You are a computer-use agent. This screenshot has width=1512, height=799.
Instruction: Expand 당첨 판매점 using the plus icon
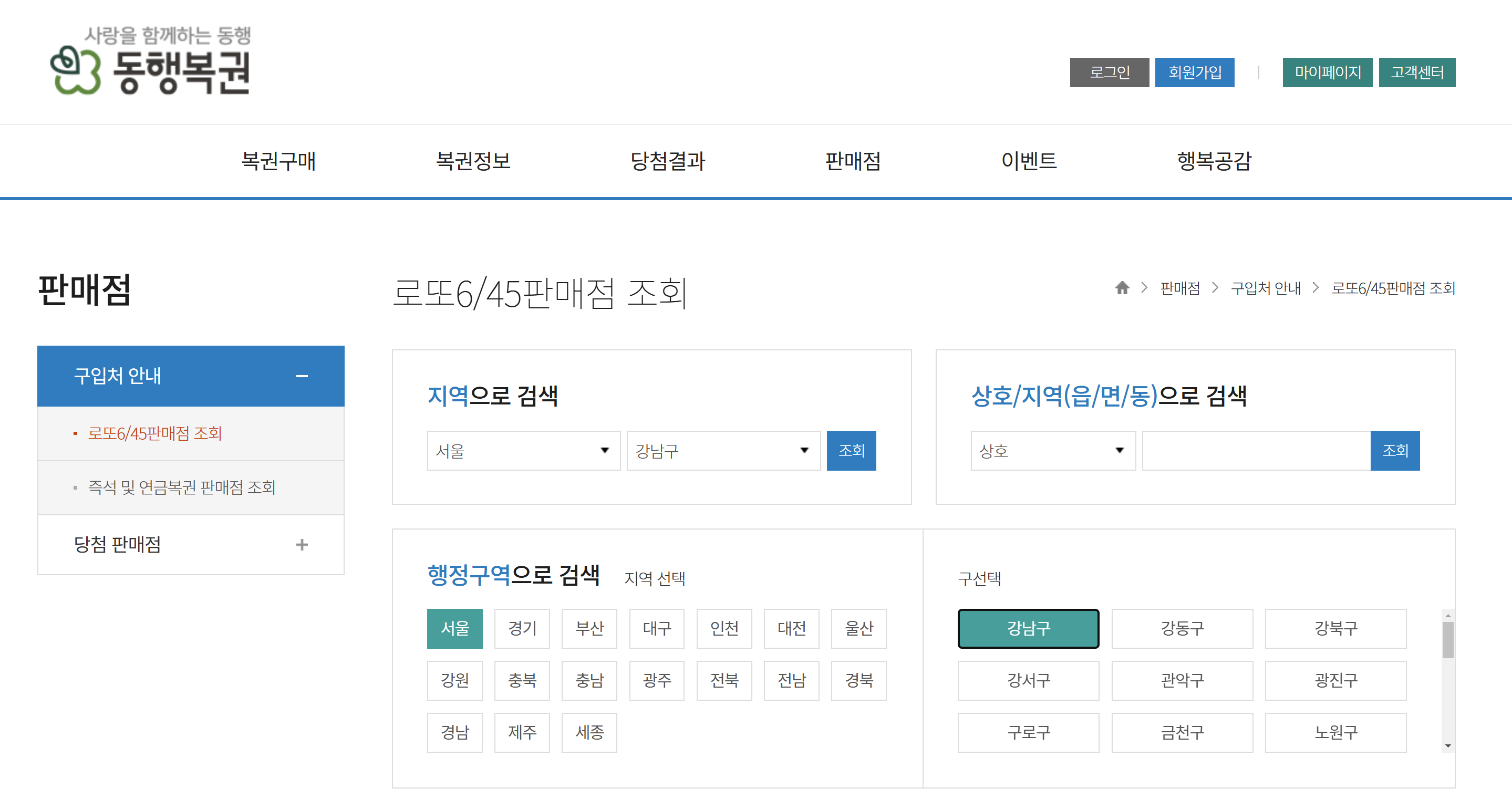(x=302, y=544)
